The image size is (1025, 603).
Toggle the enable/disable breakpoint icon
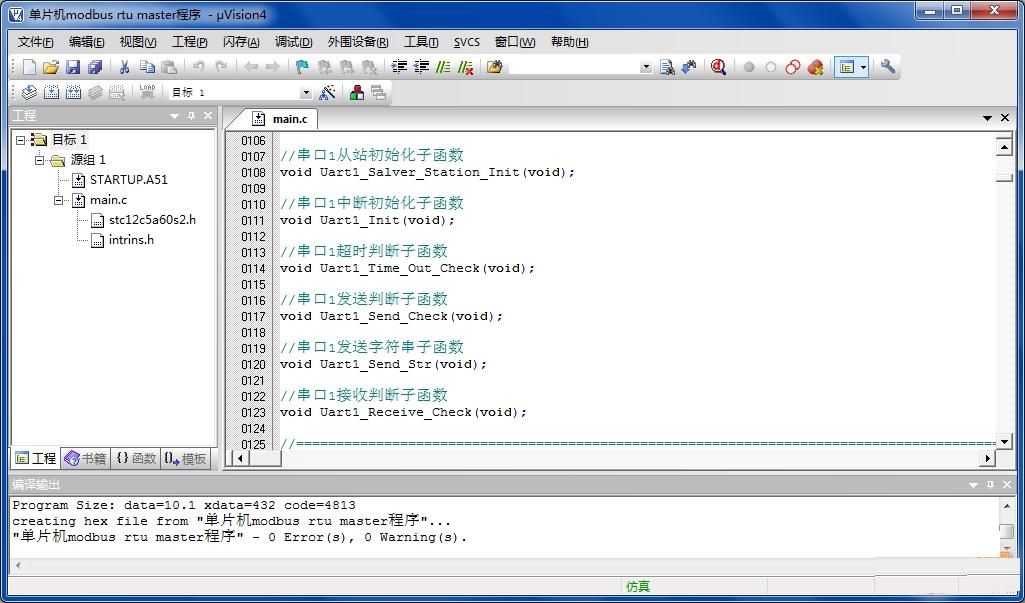point(770,67)
